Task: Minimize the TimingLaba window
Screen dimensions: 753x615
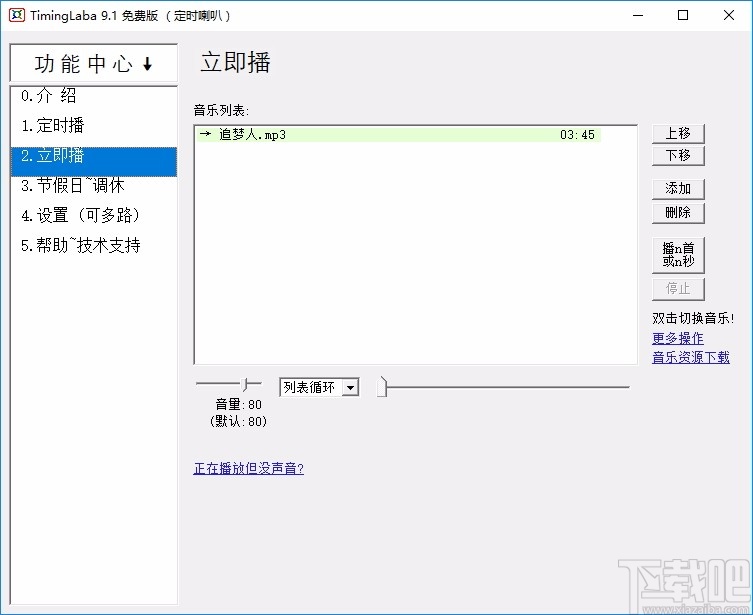Action: click(638, 15)
